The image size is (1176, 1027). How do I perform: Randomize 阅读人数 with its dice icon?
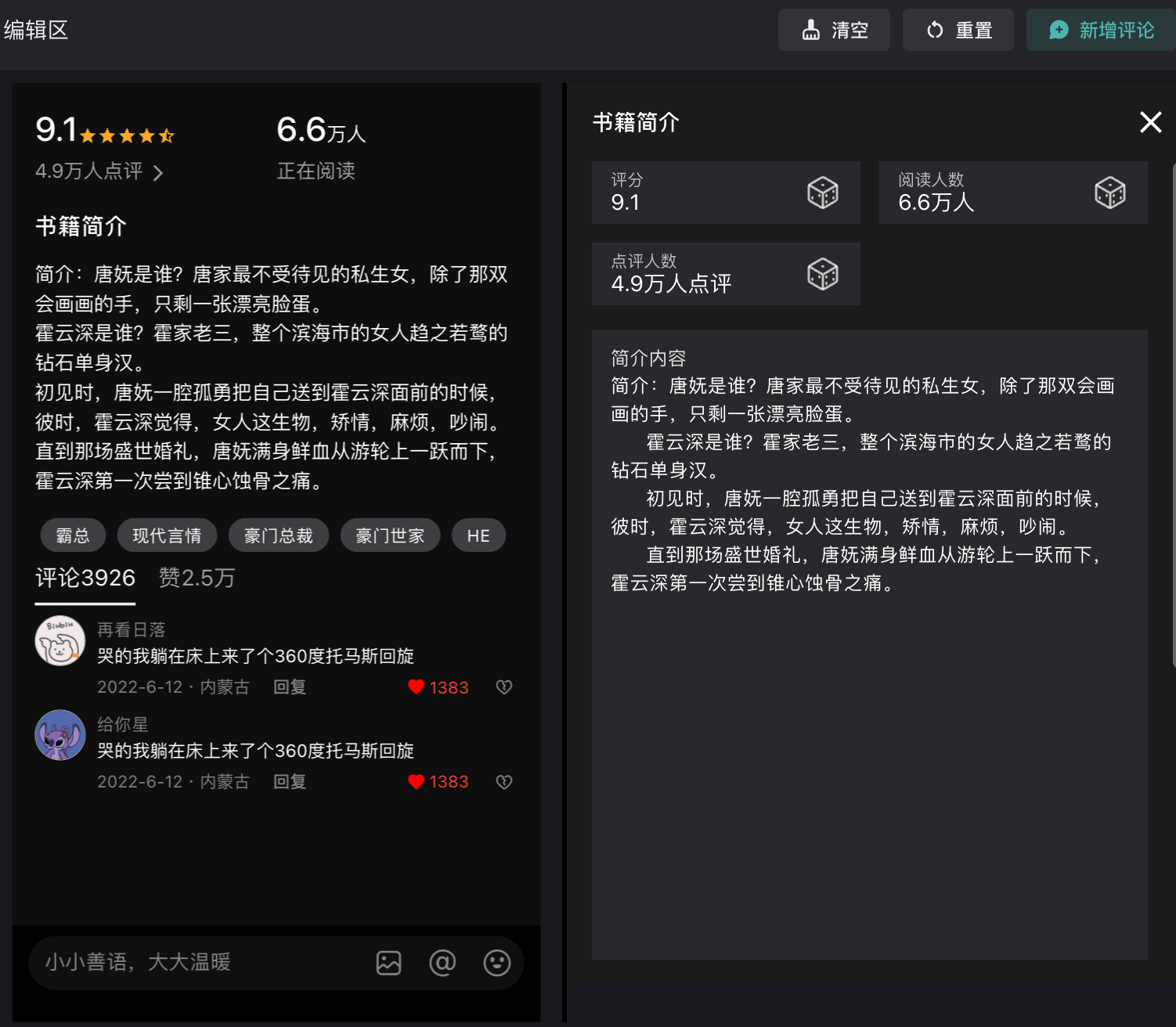point(1109,193)
